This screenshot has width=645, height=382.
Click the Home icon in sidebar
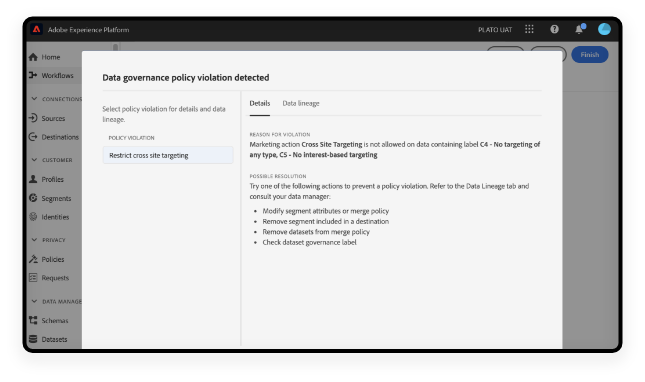33,57
